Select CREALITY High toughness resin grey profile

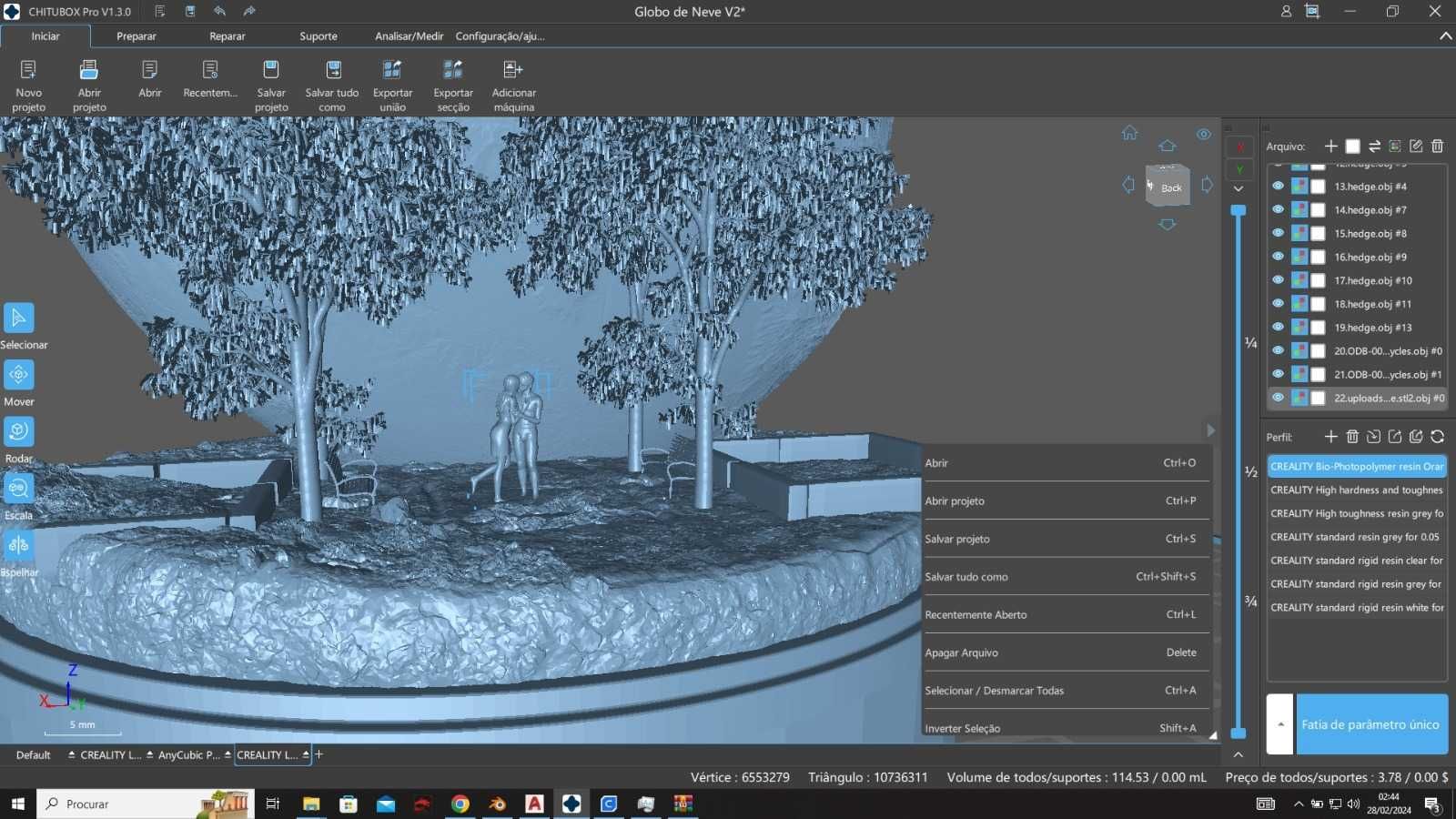click(x=1357, y=513)
